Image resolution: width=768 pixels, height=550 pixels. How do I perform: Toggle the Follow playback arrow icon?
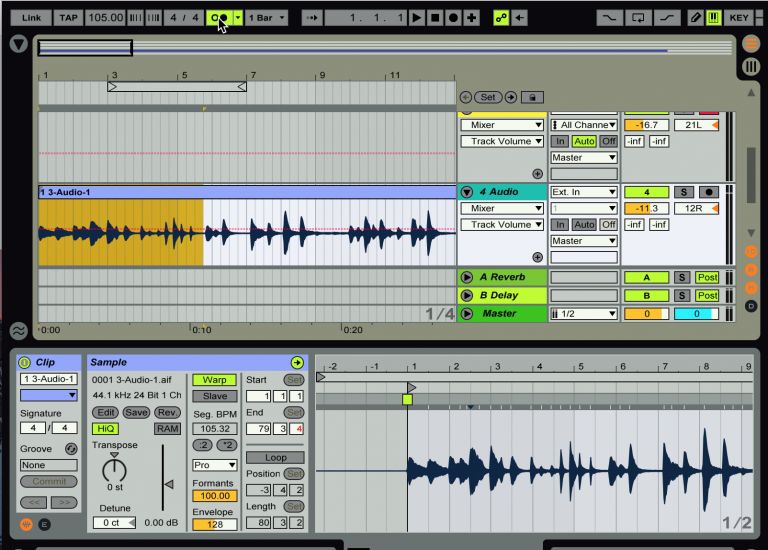[x=312, y=18]
